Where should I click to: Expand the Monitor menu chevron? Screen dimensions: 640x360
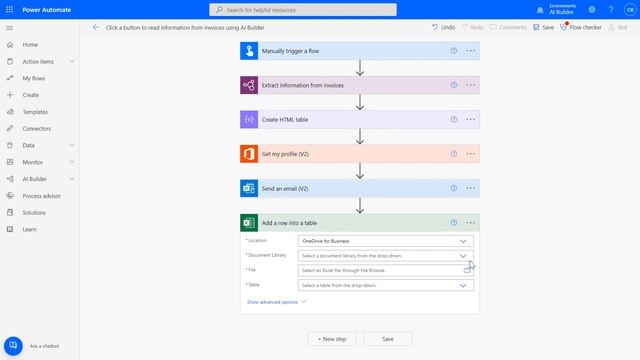coord(72,162)
